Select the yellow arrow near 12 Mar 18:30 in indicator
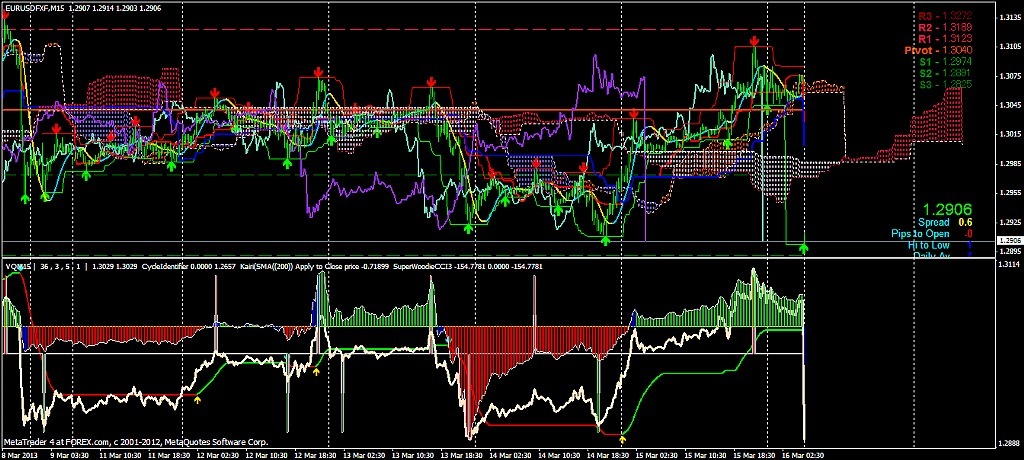This screenshot has height=460, width=1024. point(317,371)
